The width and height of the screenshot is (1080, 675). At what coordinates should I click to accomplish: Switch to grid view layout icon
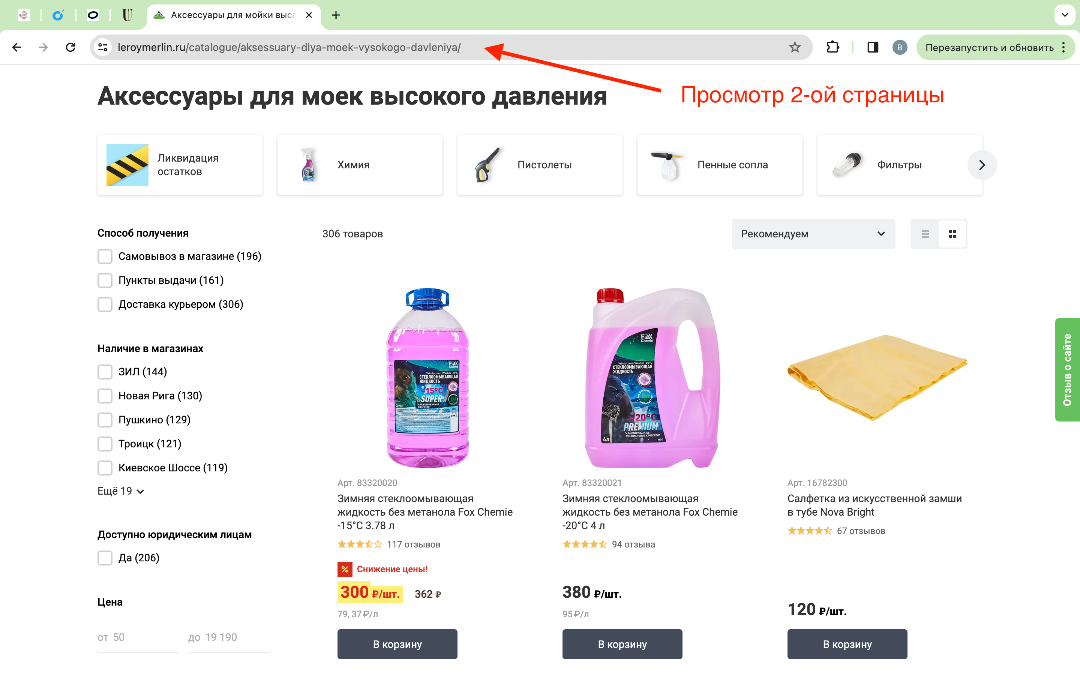click(952, 234)
